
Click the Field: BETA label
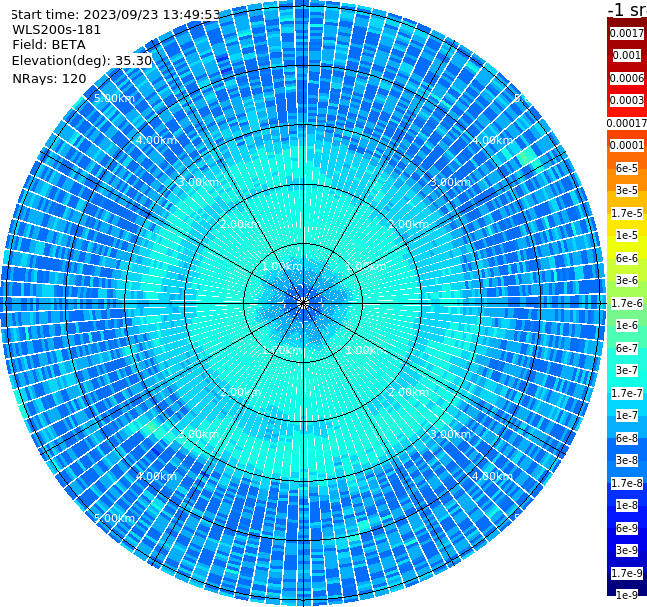(49, 45)
